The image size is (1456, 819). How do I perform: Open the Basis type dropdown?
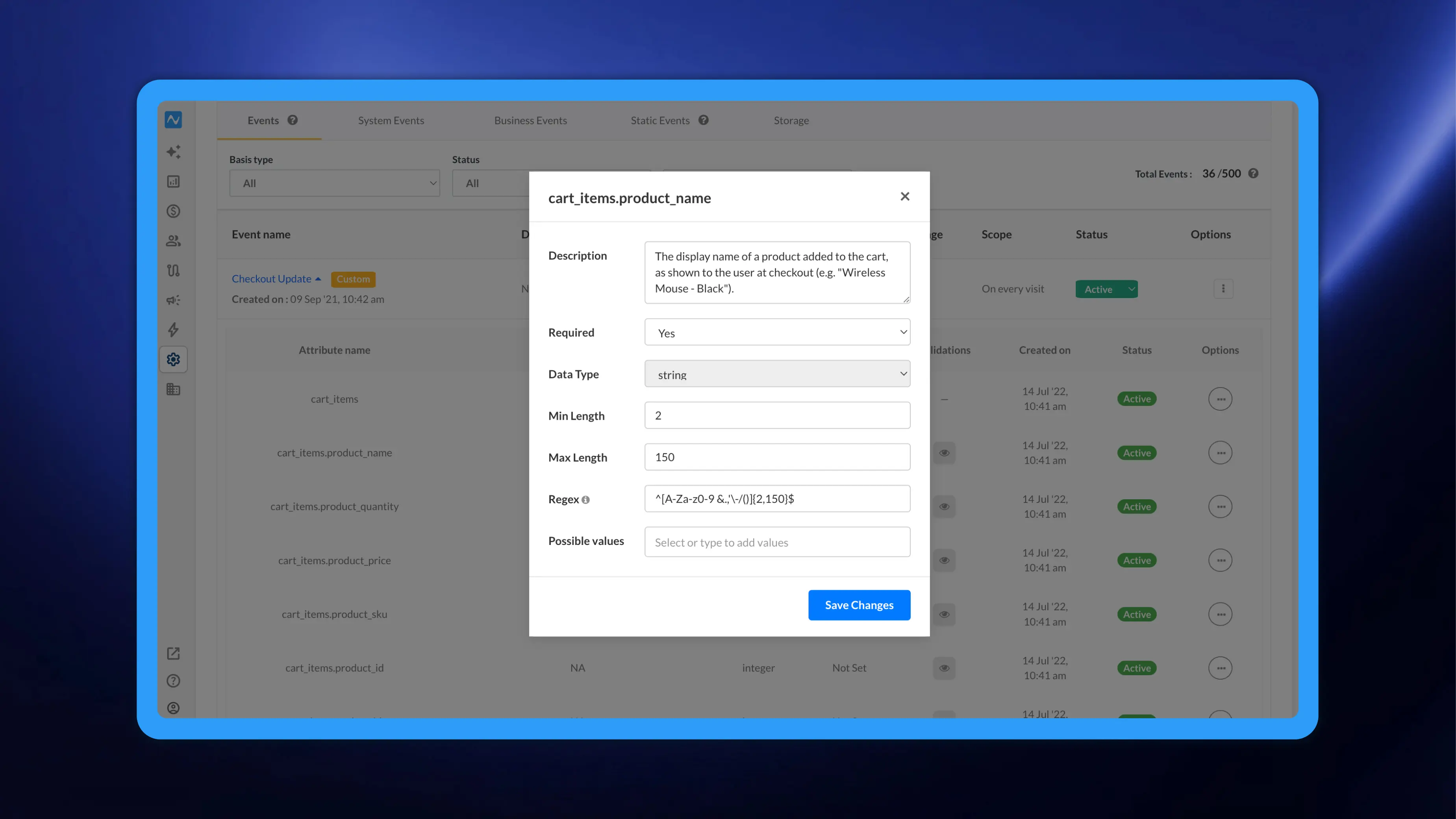pyautogui.click(x=335, y=183)
